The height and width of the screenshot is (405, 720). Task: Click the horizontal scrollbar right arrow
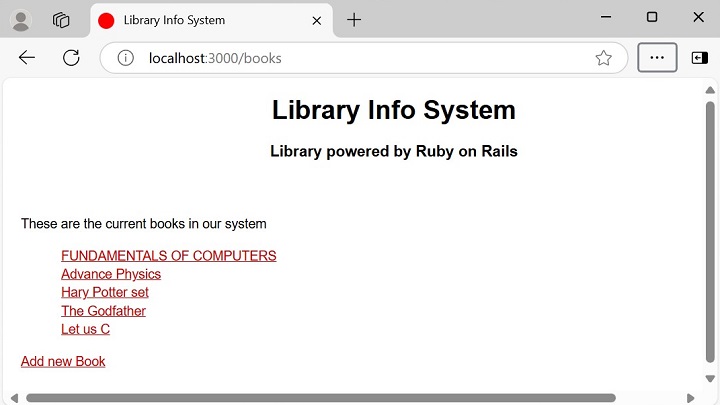691,398
